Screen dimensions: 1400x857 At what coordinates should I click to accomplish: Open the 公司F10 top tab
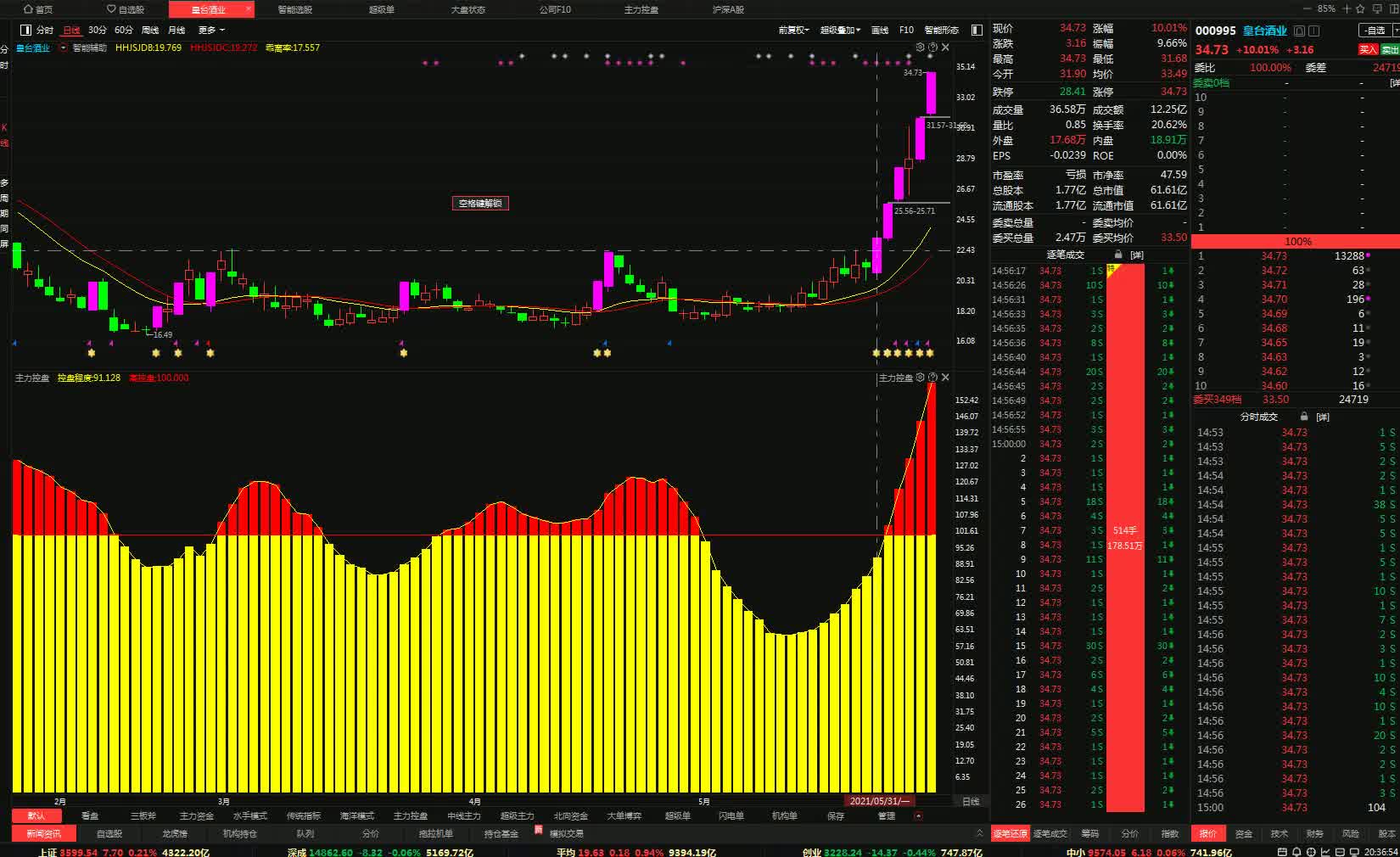555,9
